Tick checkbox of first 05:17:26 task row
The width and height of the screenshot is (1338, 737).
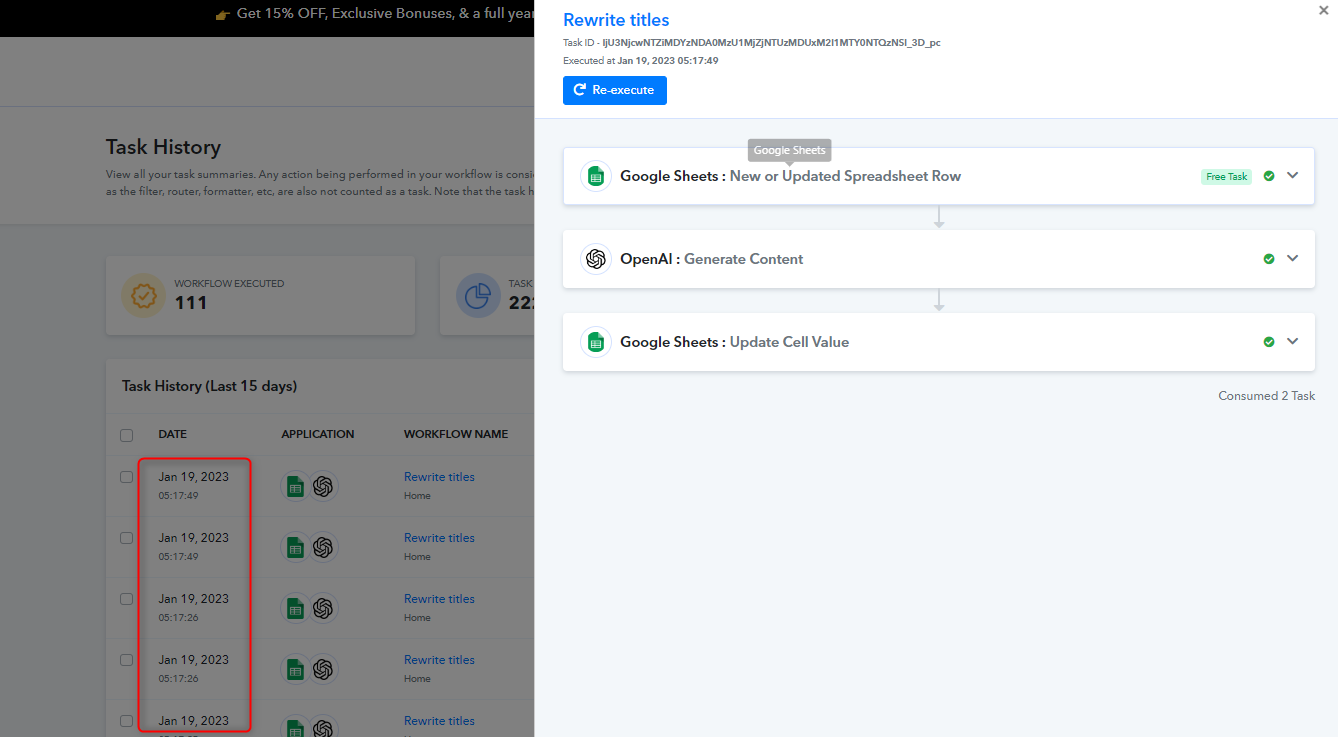[x=126, y=599]
